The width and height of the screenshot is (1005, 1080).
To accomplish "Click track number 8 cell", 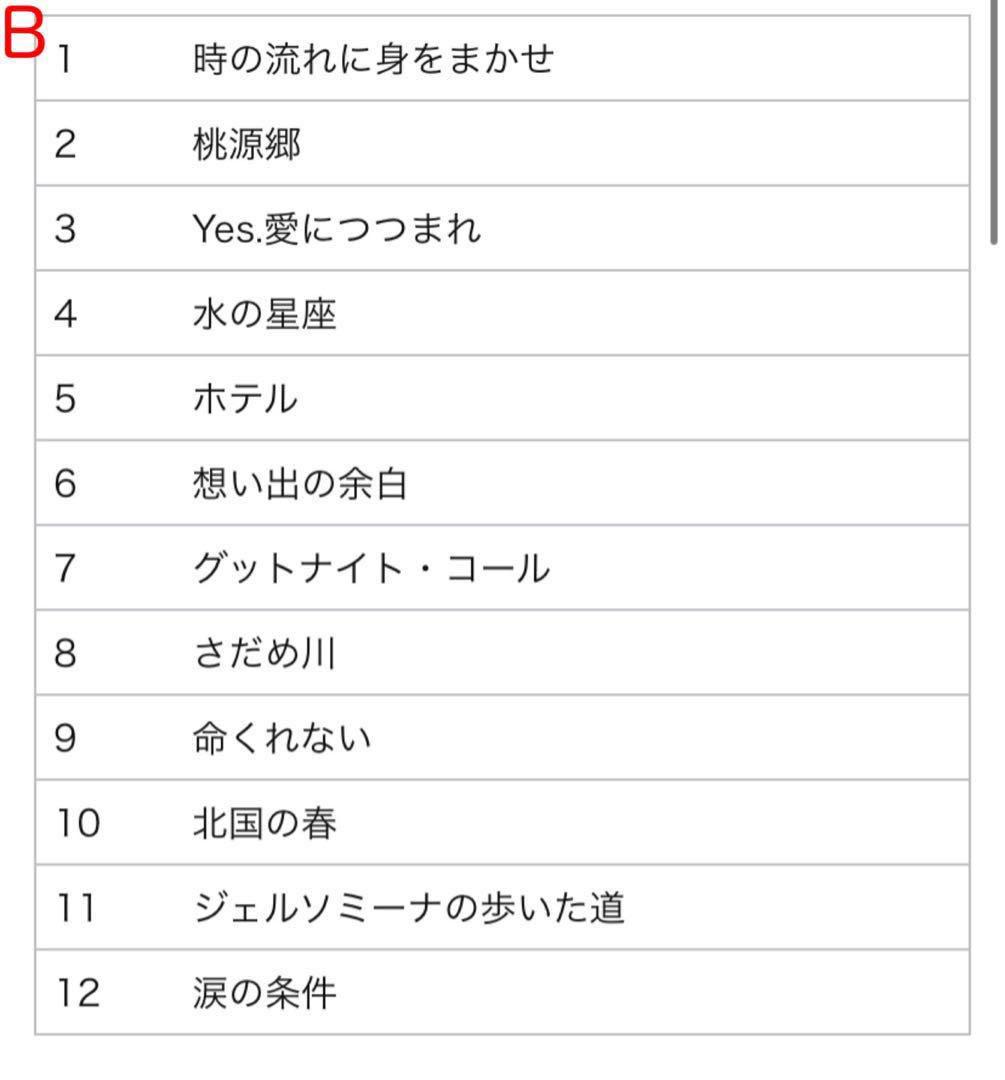I will click(x=66, y=655).
